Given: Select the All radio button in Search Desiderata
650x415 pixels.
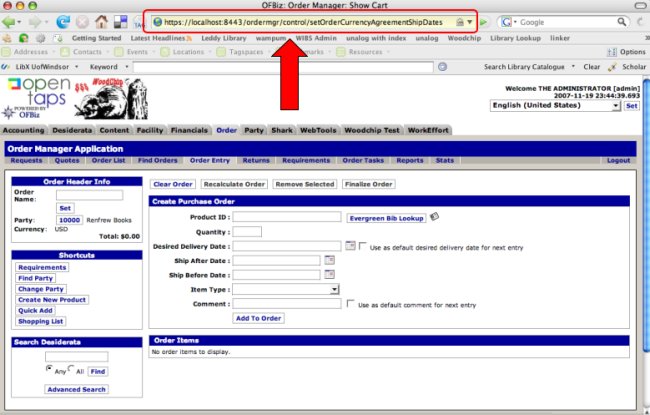Looking at the screenshot, I should pos(70,370).
